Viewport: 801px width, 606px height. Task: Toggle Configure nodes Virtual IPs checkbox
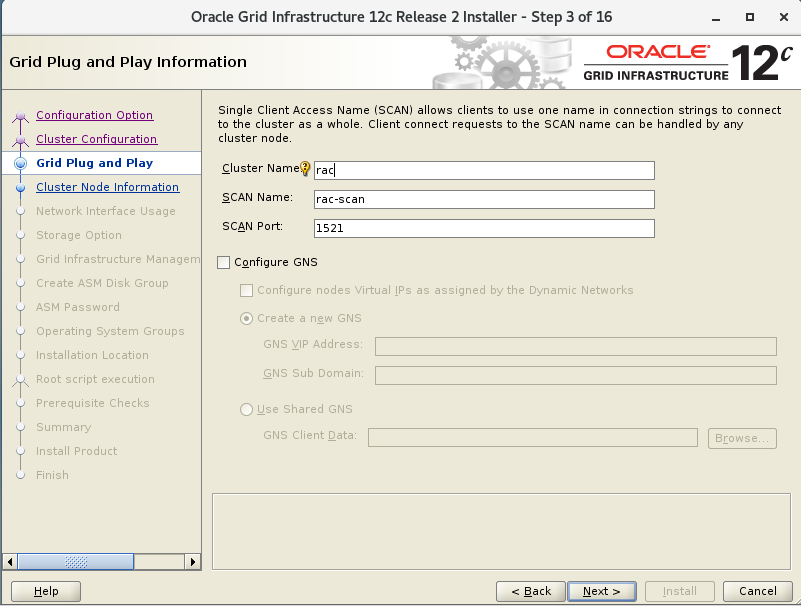pyautogui.click(x=246, y=291)
